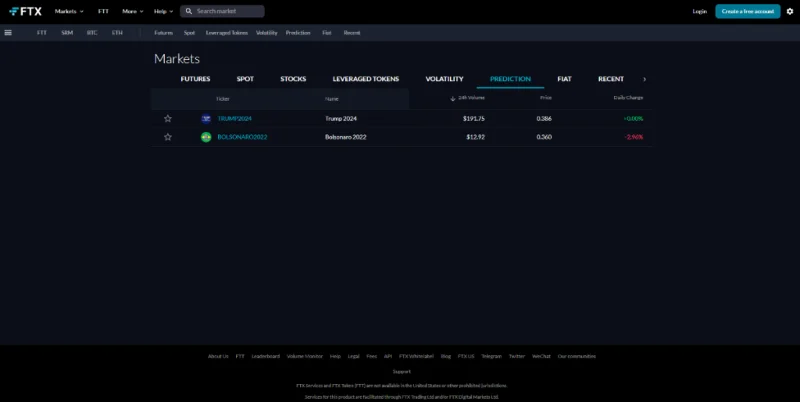800x402 pixels.
Task: Click Create a free account button
Action: coord(747,11)
